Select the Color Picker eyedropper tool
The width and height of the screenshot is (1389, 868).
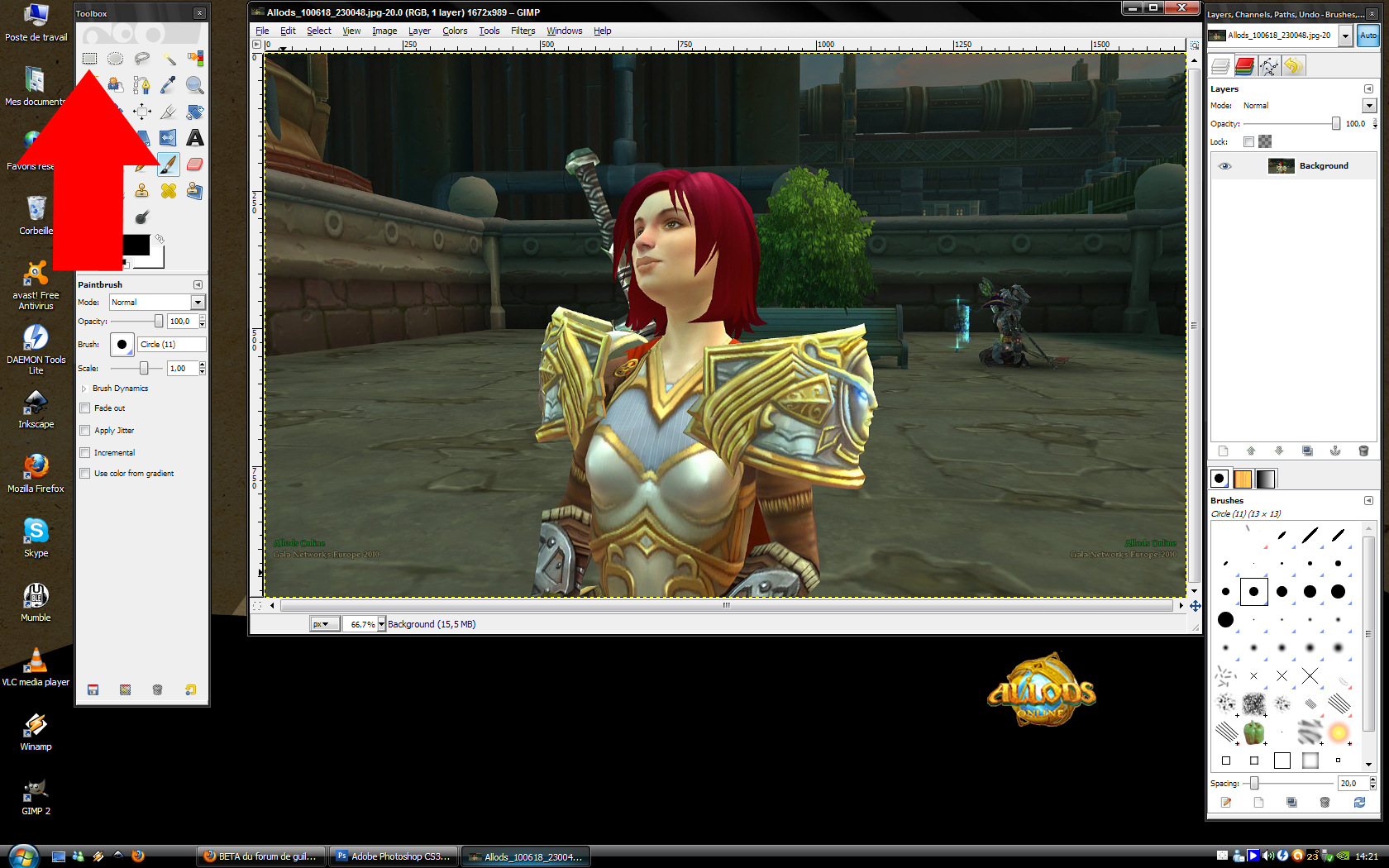pos(169,85)
